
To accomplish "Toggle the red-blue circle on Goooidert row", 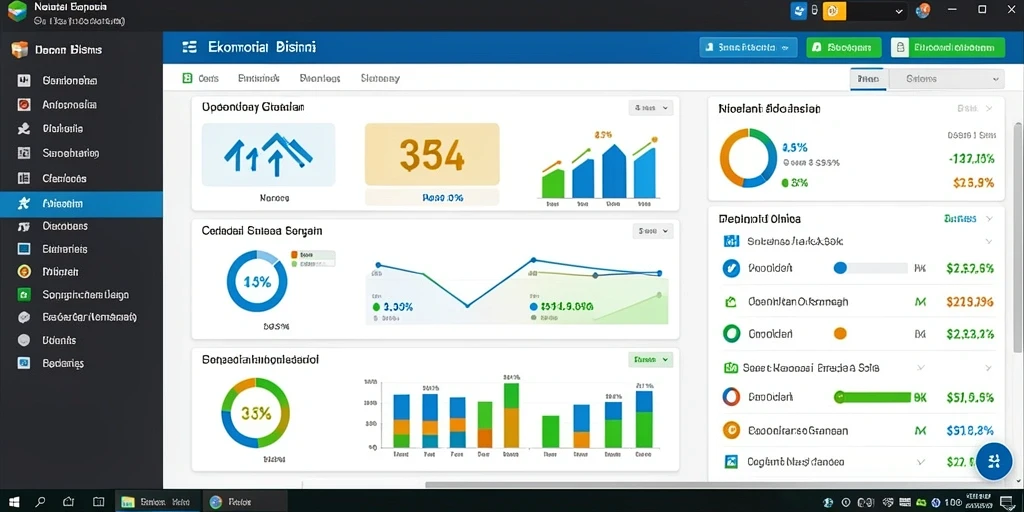I will [731, 396].
